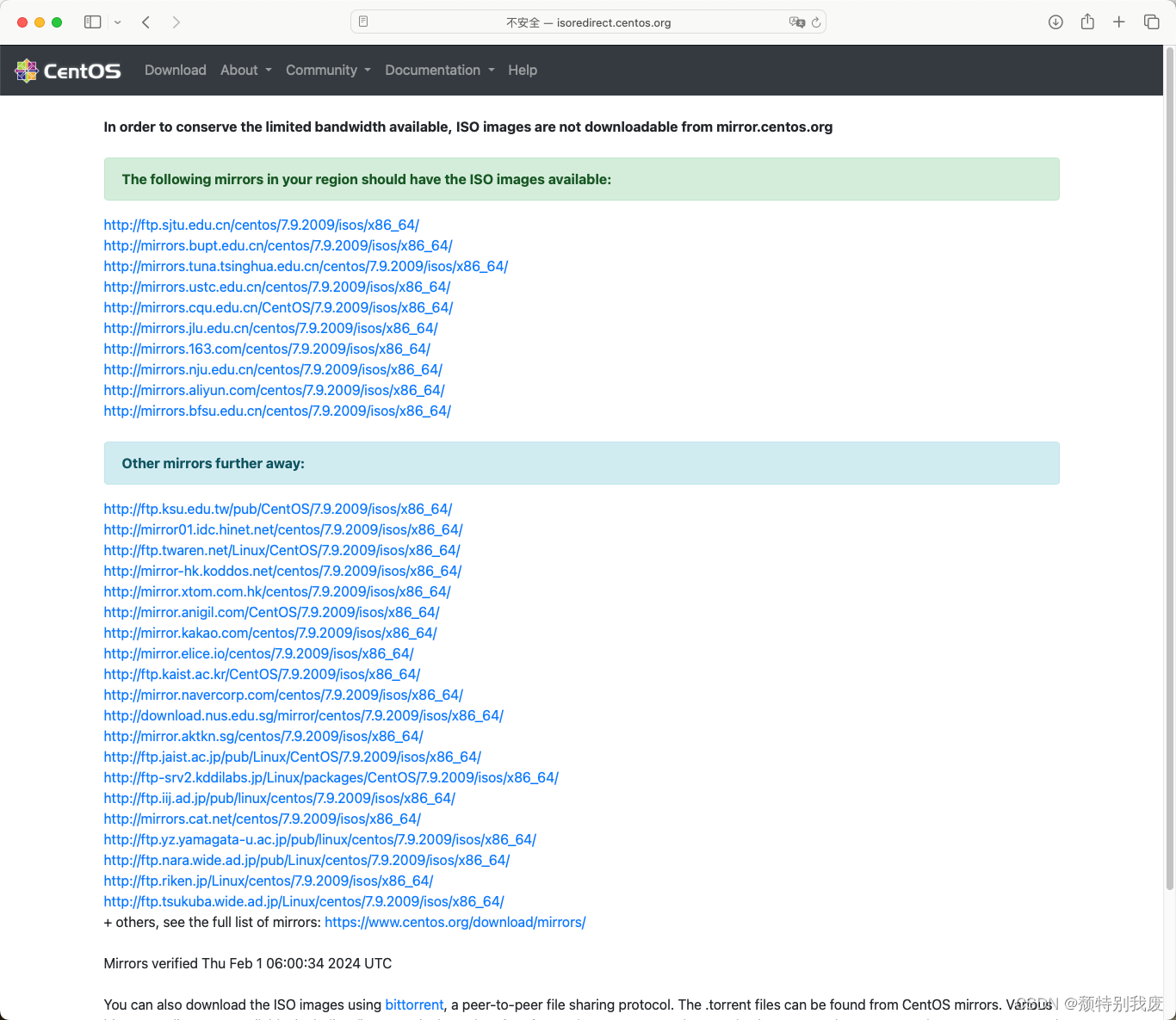The height and width of the screenshot is (1020, 1176).
Task: Click the 'Other mirrors further away:' heading
Action: click(214, 463)
